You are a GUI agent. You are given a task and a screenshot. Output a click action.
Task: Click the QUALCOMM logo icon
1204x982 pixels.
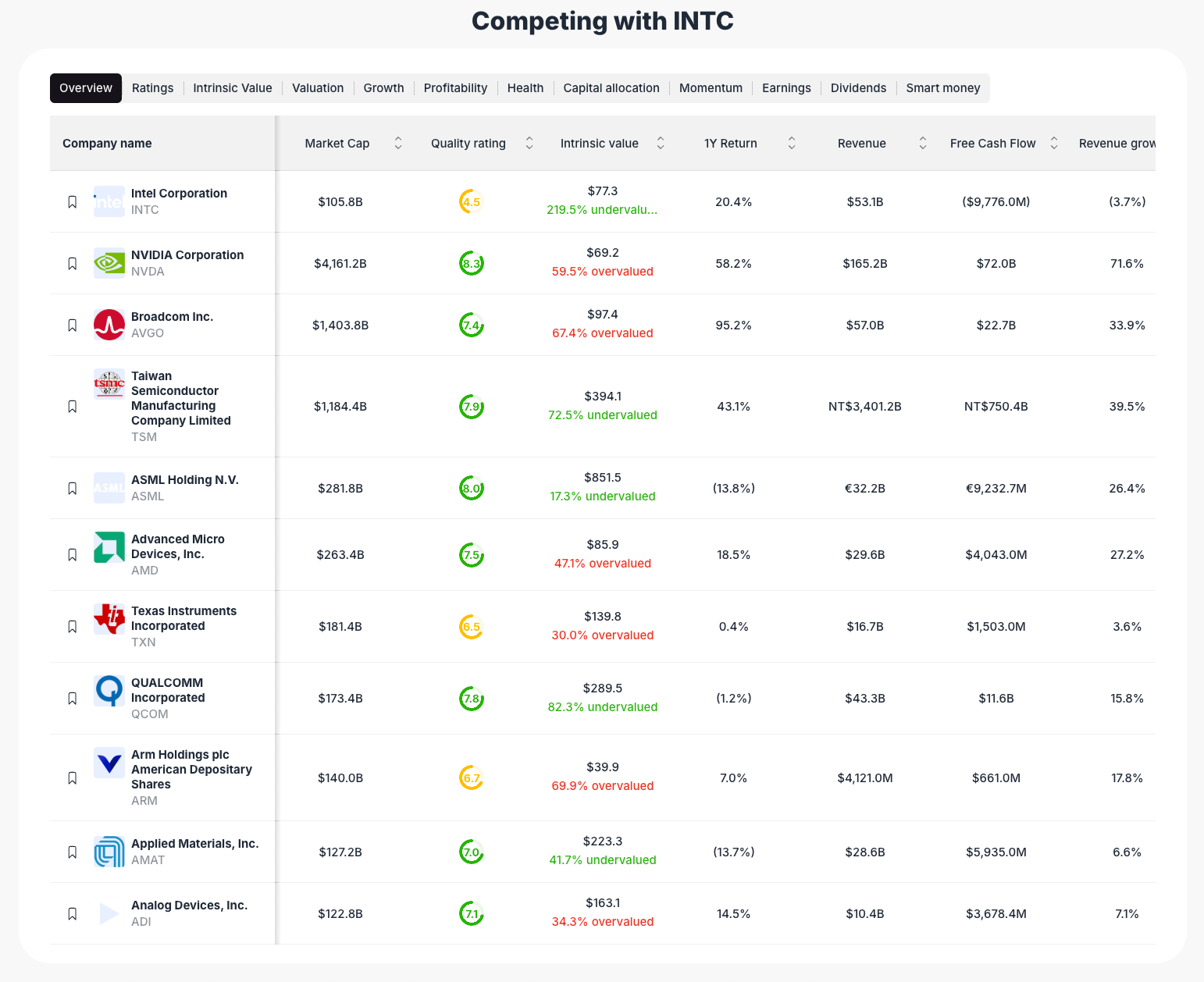pyautogui.click(x=109, y=691)
